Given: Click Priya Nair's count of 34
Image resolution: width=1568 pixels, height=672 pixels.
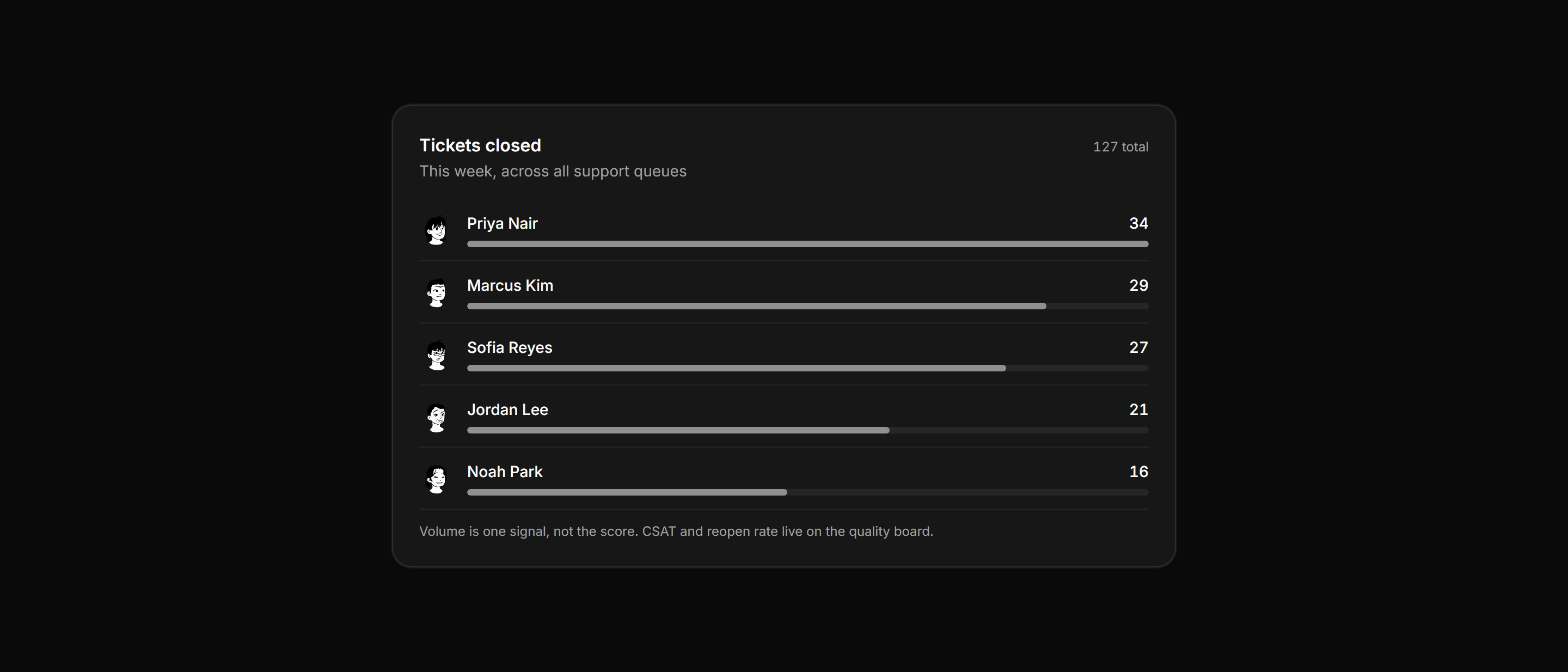Looking at the screenshot, I should [1139, 223].
